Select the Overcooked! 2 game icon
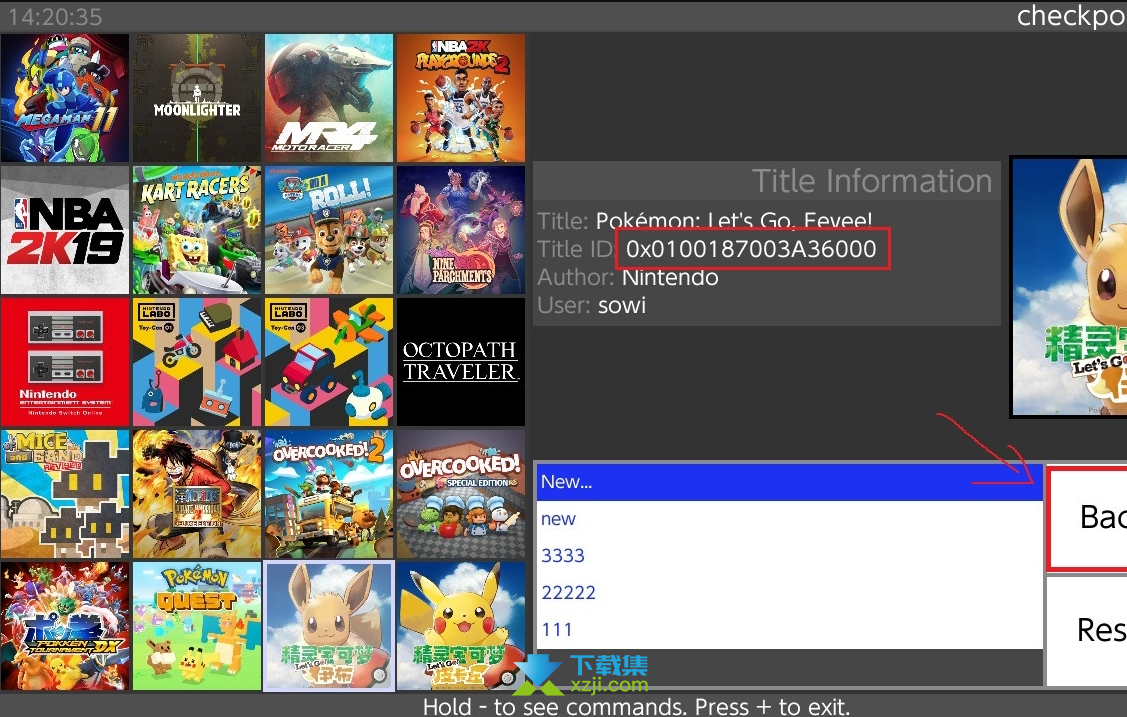 [x=329, y=494]
